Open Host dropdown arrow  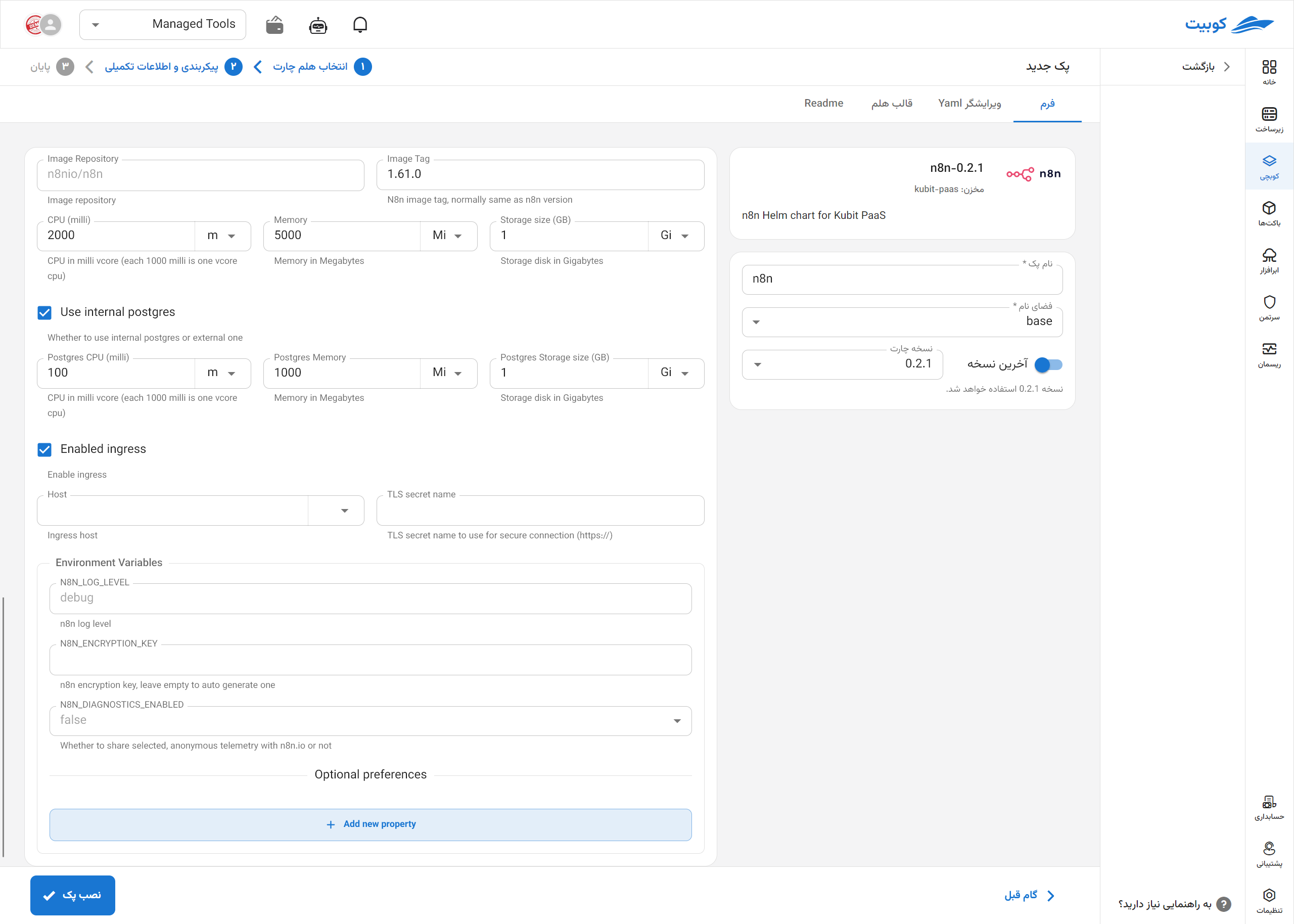pyautogui.click(x=344, y=511)
